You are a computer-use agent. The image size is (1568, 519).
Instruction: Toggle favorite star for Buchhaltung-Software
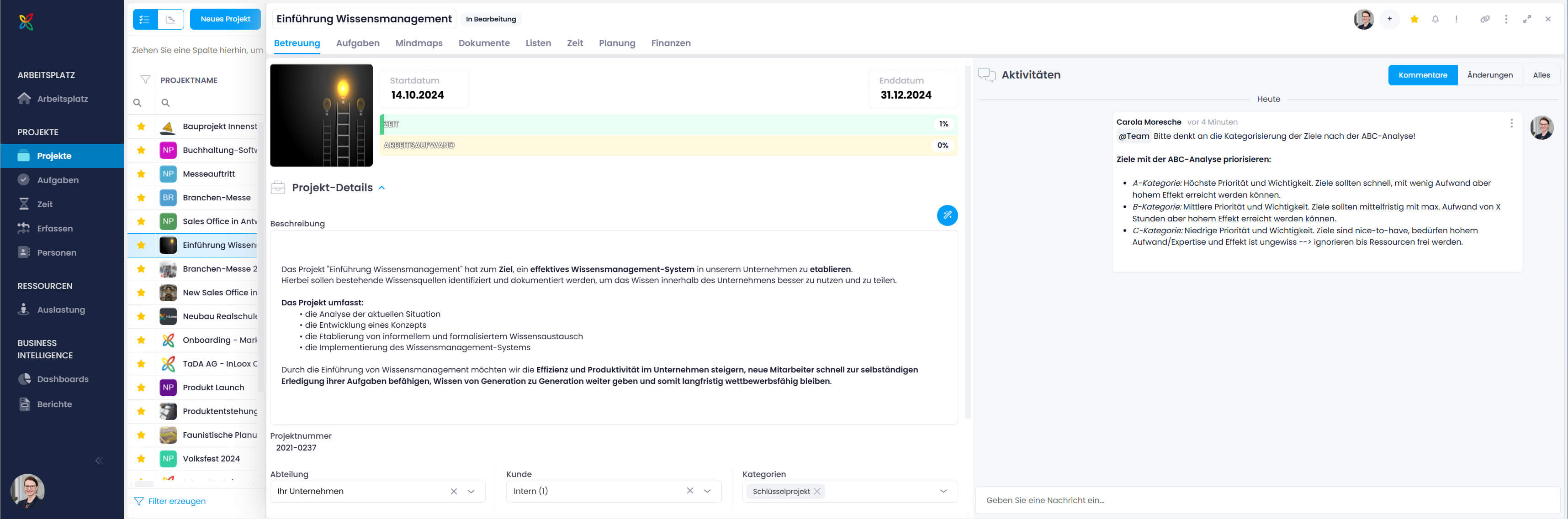coord(141,150)
